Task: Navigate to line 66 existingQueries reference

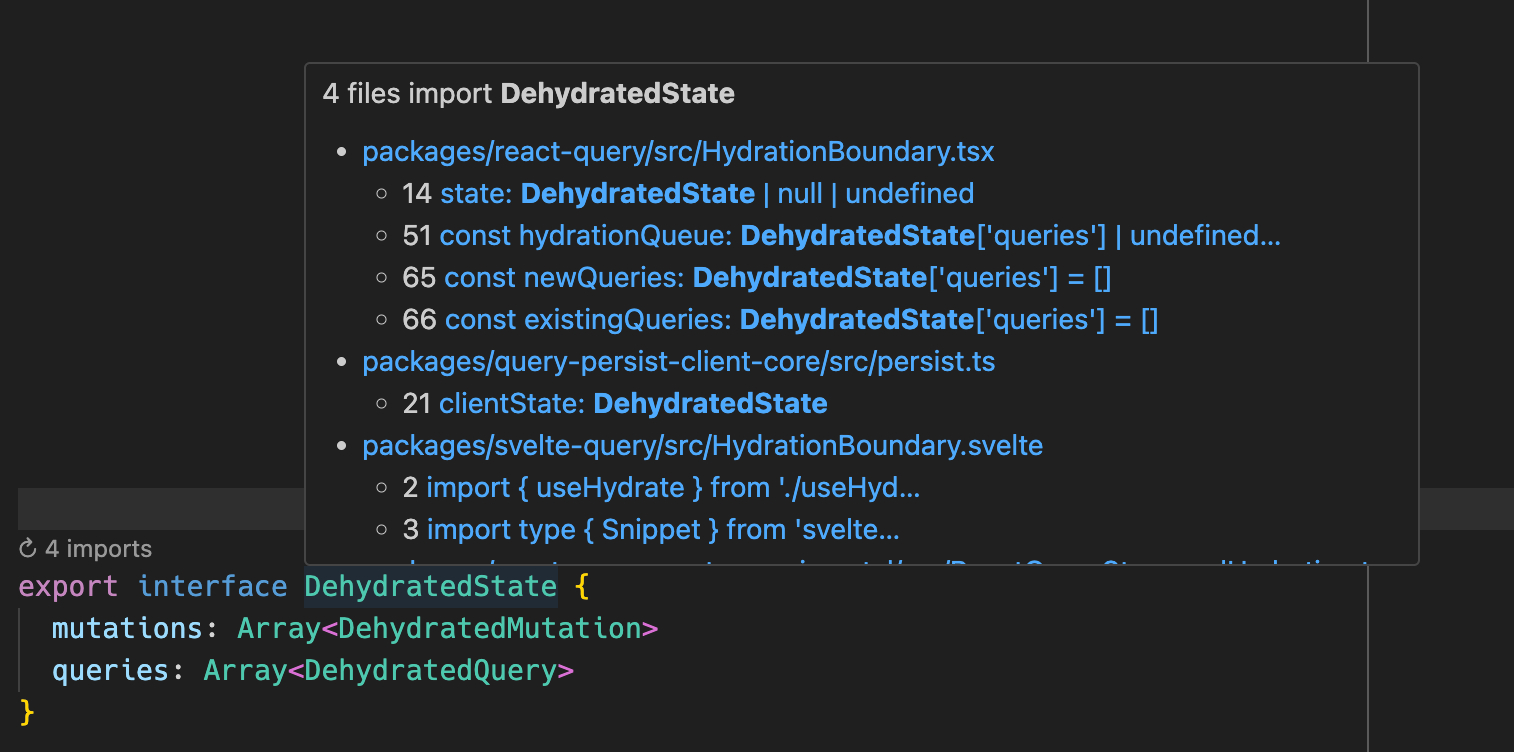Action: pyautogui.click(x=801, y=320)
